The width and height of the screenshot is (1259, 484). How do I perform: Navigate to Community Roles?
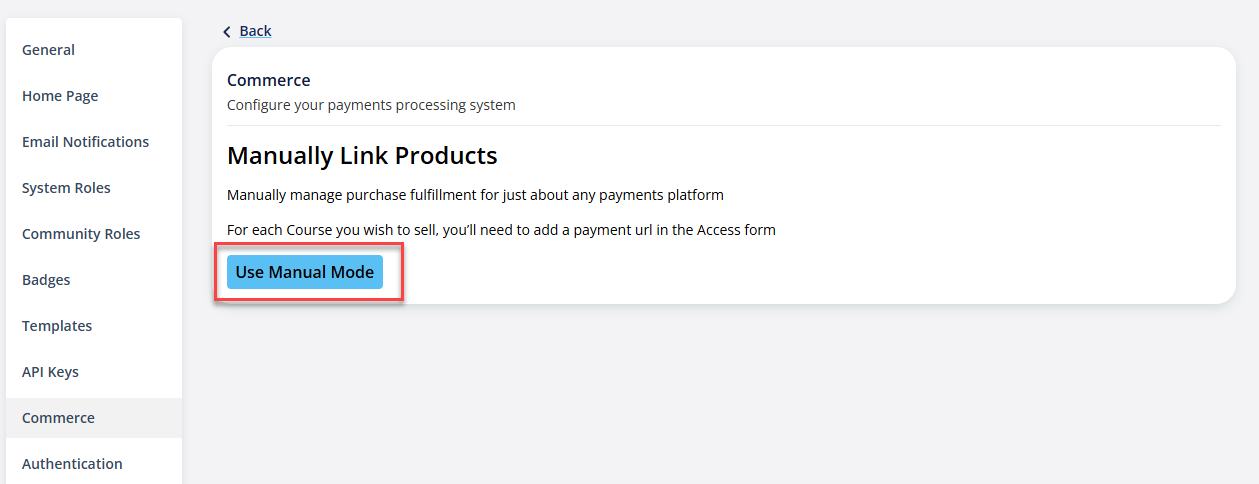(x=81, y=234)
